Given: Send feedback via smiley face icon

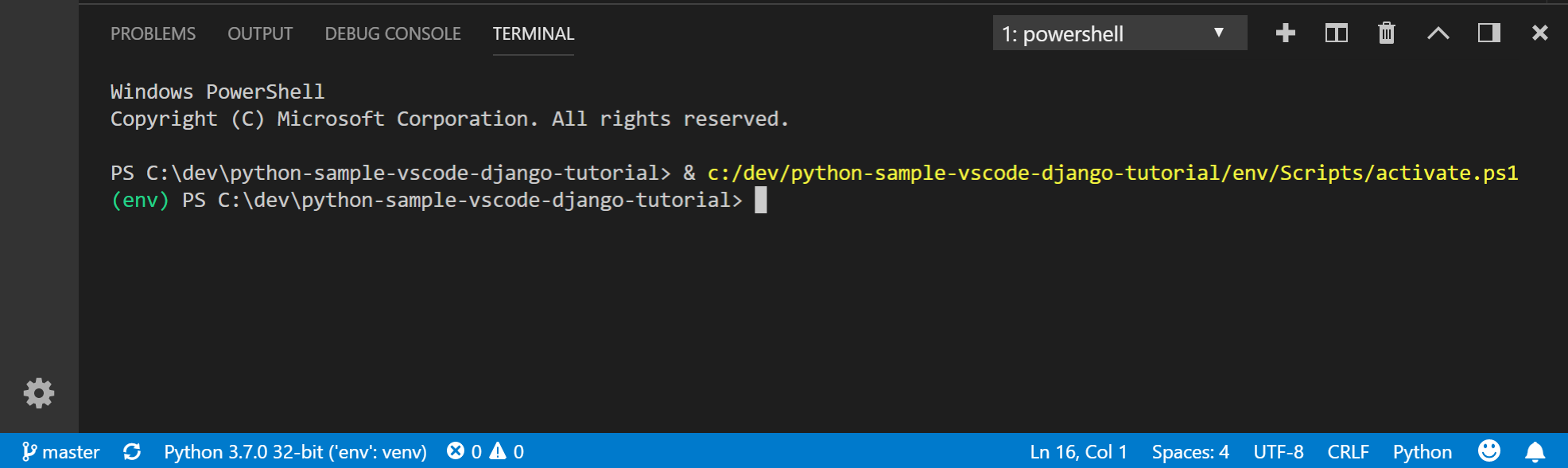Looking at the screenshot, I should tap(1488, 451).
